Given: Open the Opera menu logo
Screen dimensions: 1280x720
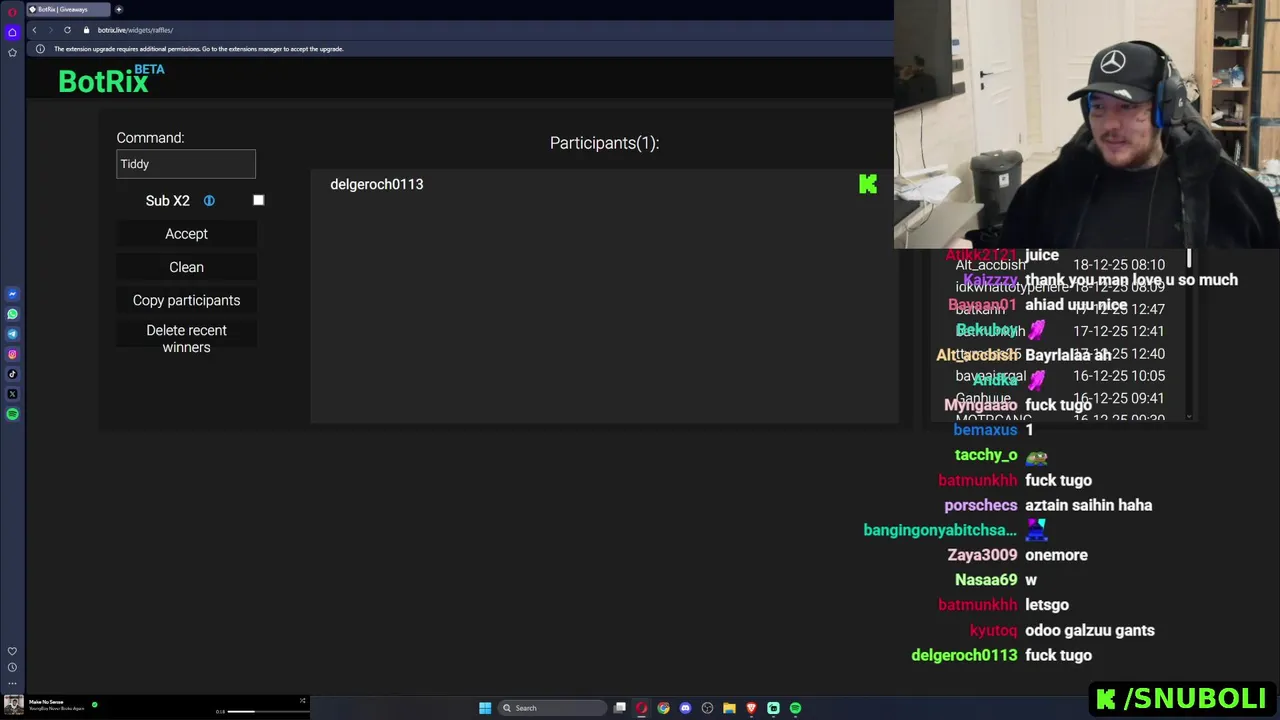Looking at the screenshot, I should (12, 12).
